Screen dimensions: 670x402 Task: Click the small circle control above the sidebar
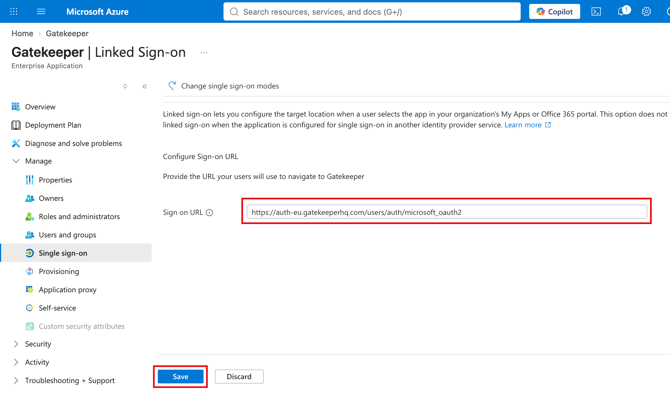click(125, 86)
